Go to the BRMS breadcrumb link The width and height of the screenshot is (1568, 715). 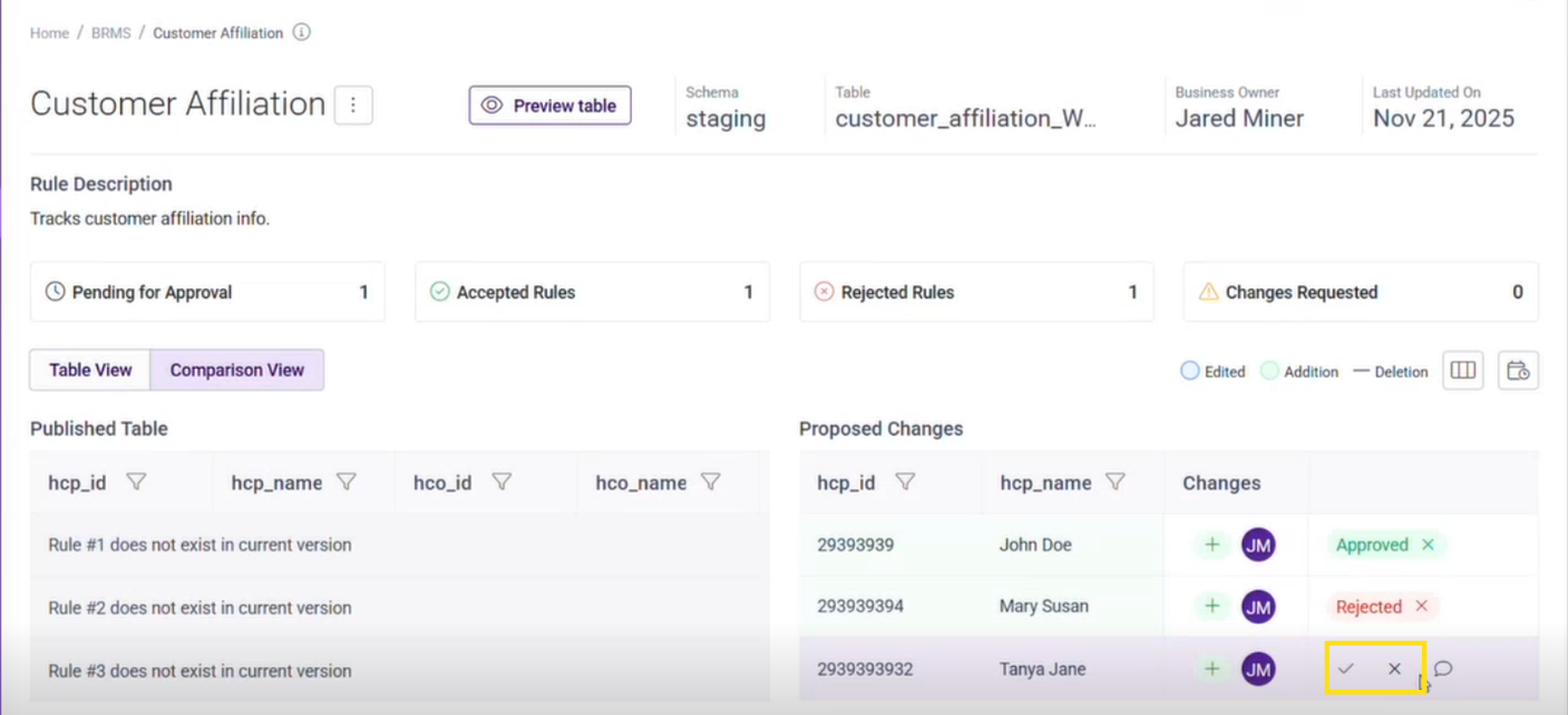coord(111,33)
